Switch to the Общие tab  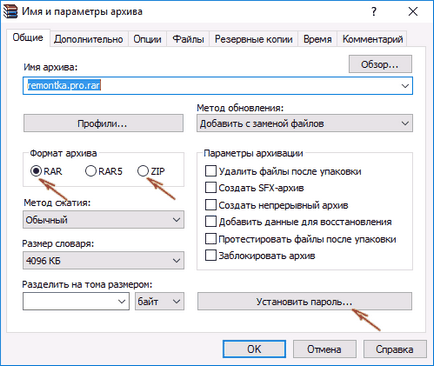pyautogui.click(x=28, y=37)
